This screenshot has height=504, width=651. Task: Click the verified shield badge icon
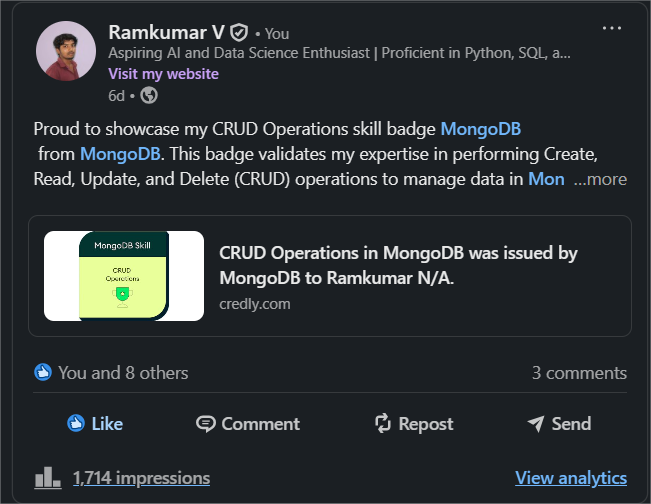(239, 33)
